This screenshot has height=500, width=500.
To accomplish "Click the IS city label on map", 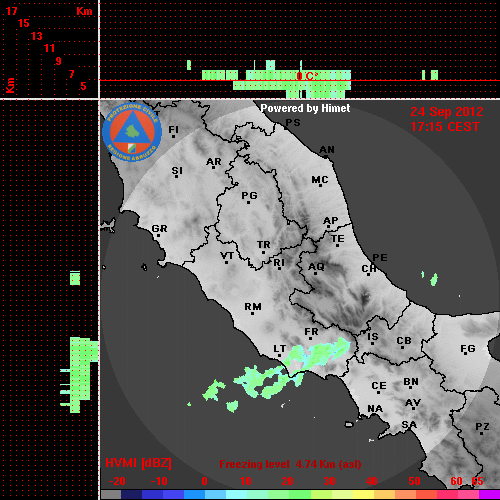I will 373,337.
